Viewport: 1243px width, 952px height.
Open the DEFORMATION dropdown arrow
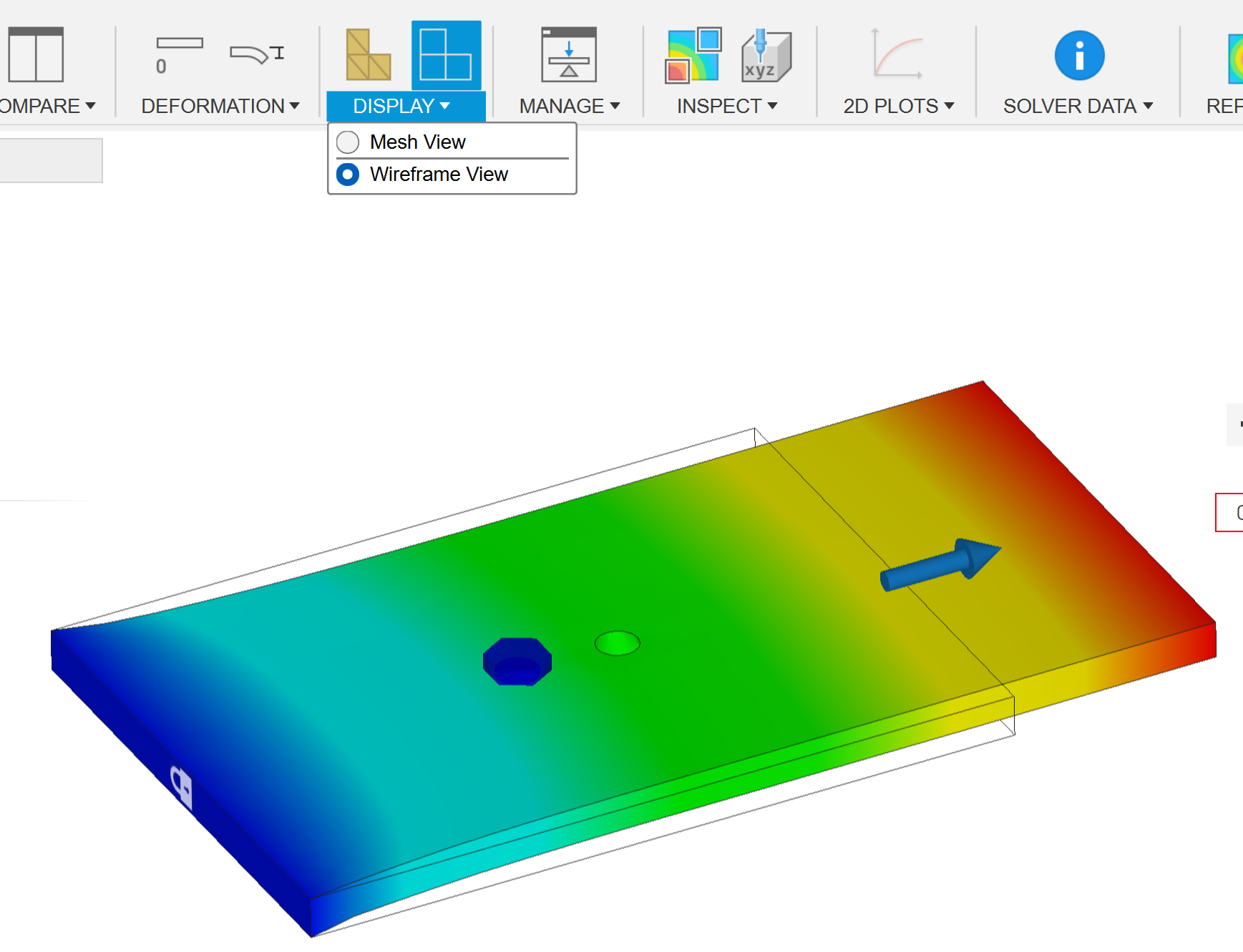[x=295, y=106]
